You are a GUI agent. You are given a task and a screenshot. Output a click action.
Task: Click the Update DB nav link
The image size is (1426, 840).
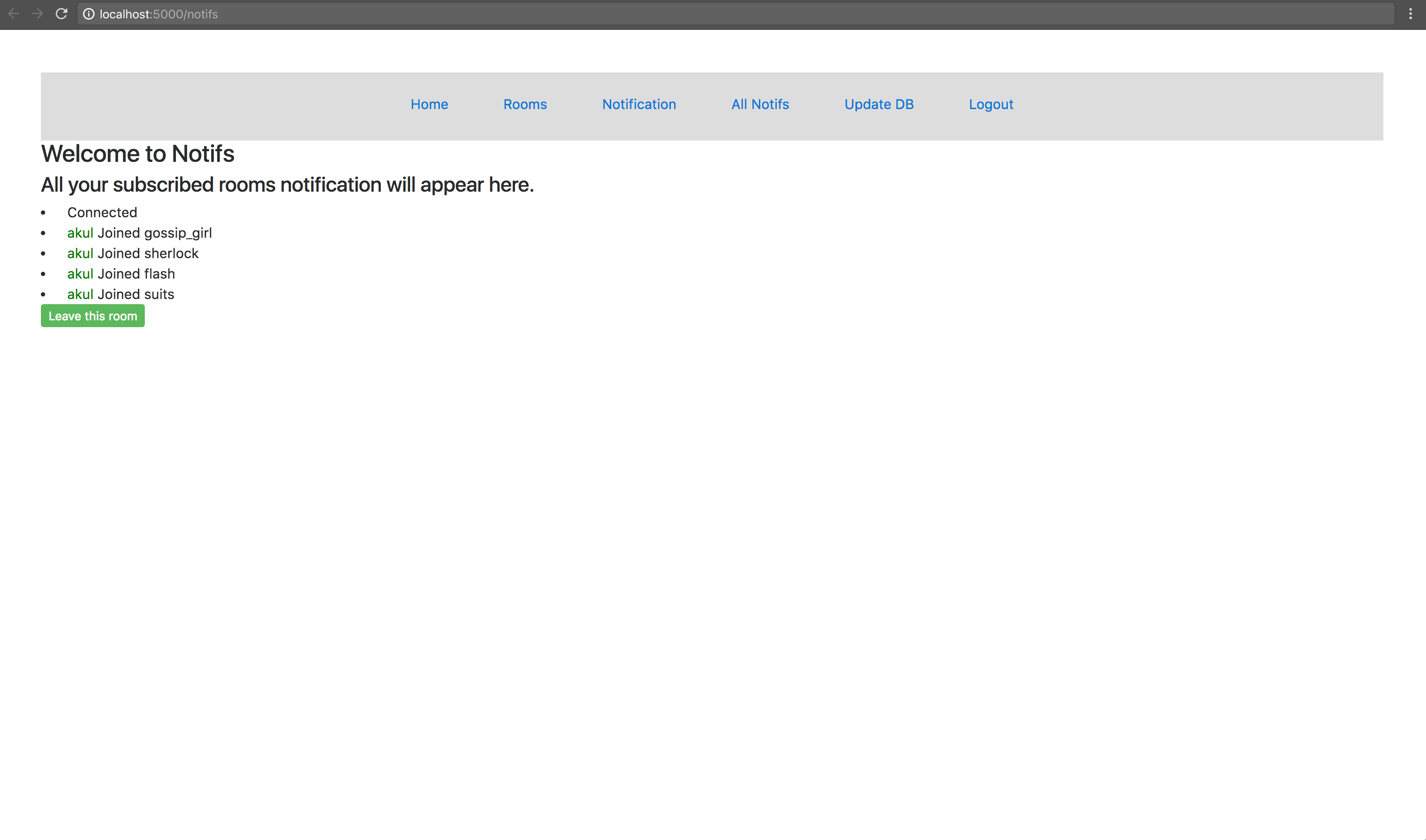[x=878, y=104]
